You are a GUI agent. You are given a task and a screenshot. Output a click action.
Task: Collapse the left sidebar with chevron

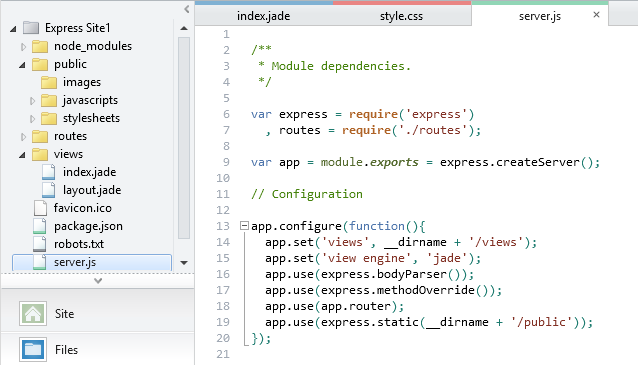click(x=186, y=9)
